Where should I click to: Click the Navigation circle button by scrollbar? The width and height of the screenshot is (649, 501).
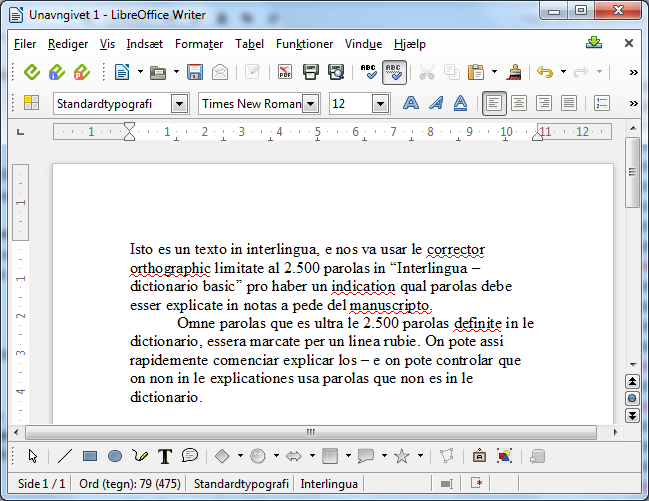[632, 398]
